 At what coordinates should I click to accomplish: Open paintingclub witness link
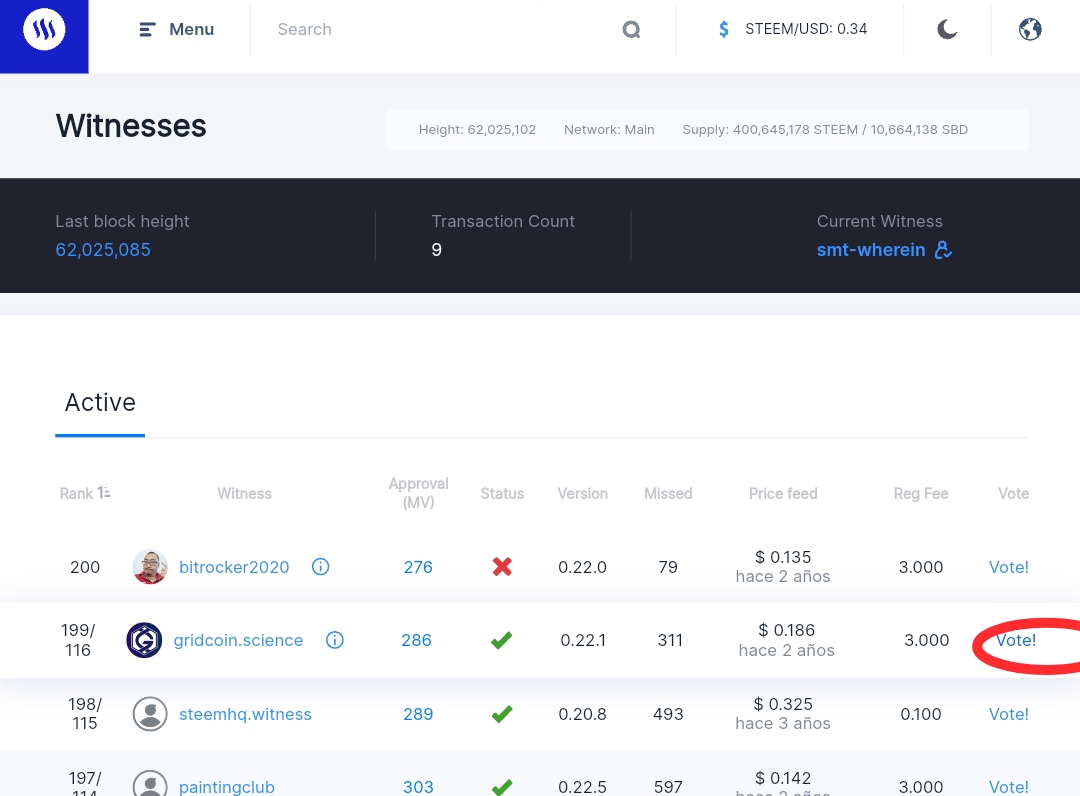coord(227,786)
